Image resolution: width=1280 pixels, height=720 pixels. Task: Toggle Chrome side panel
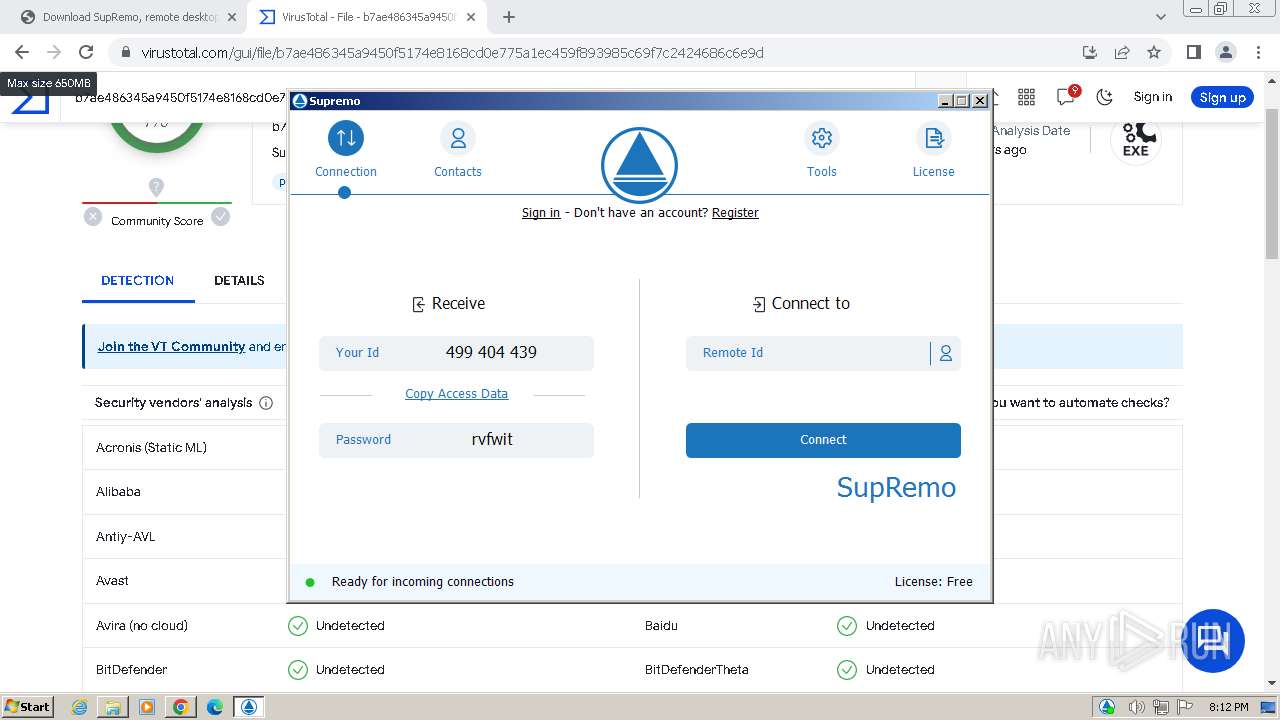1193,52
